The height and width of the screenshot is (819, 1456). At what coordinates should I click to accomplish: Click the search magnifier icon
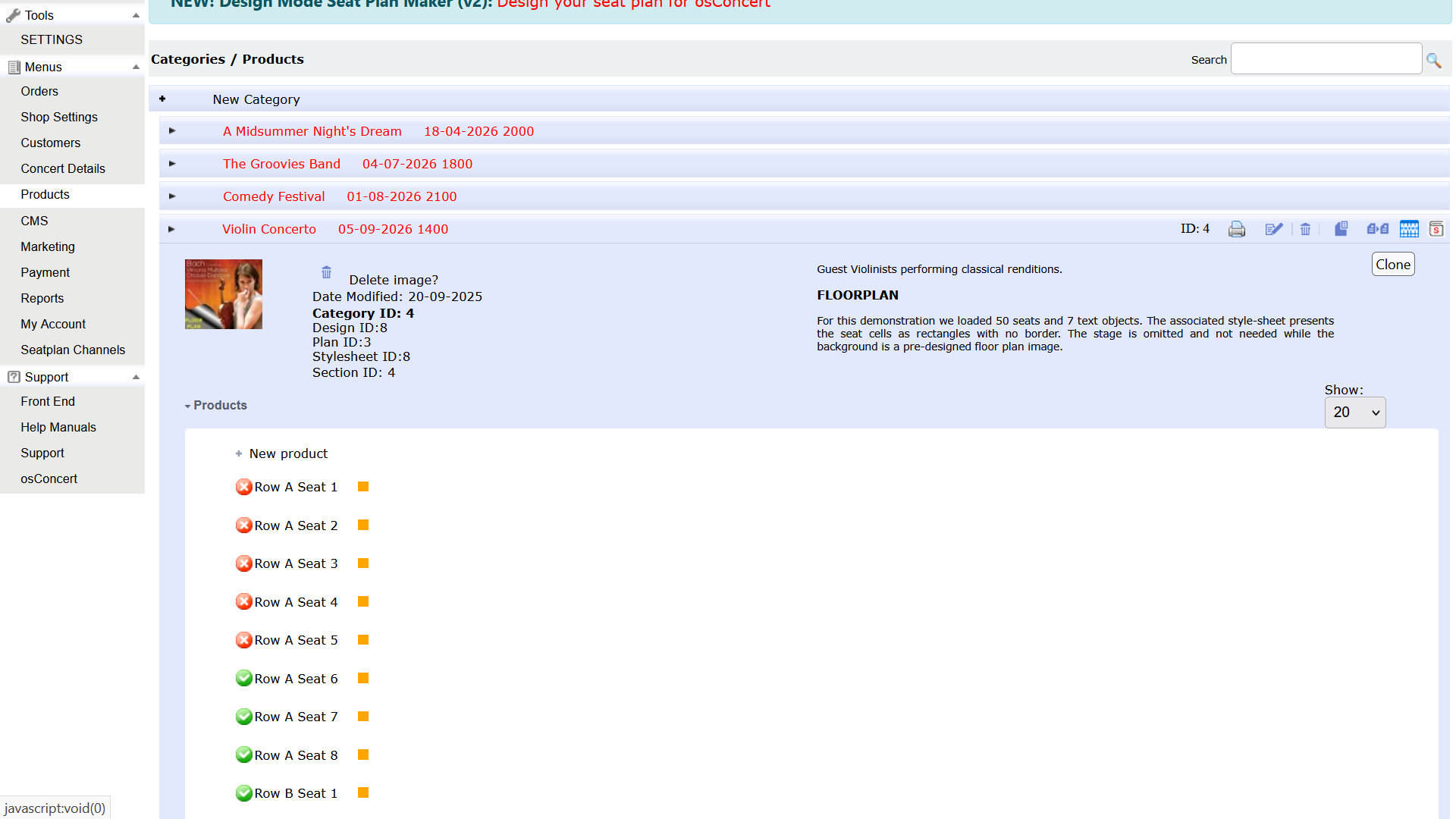1433,60
